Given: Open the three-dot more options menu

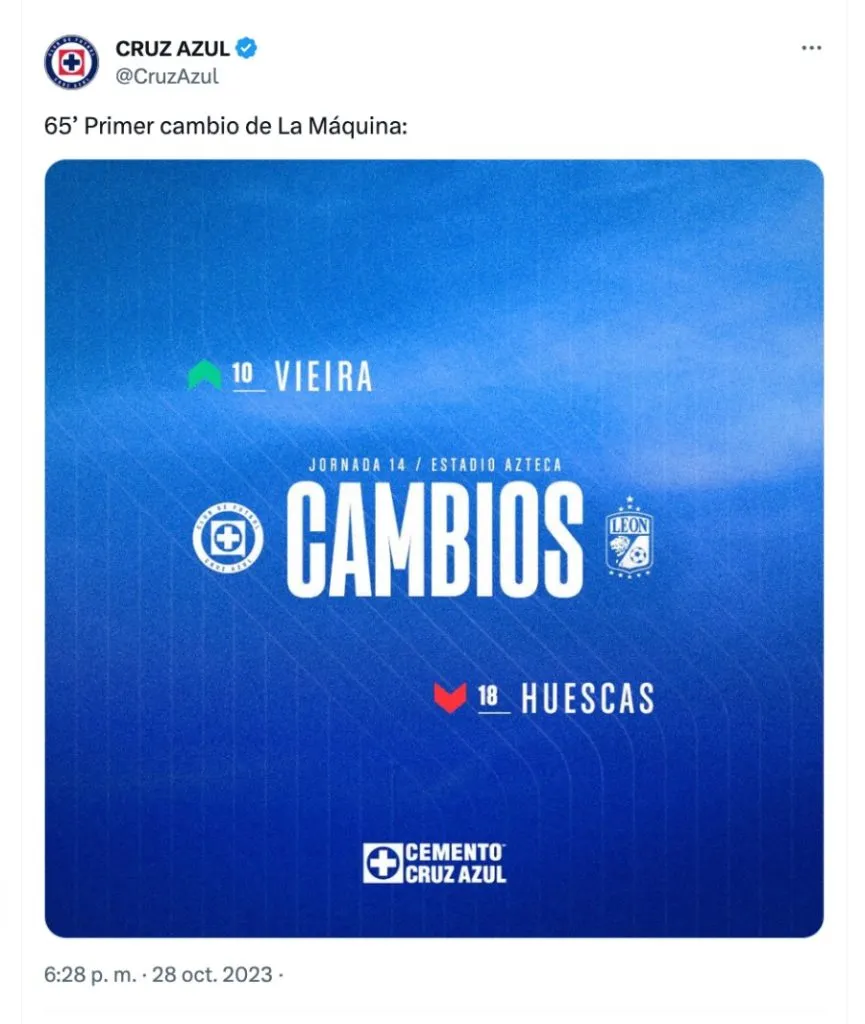Looking at the screenshot, I should tap(812, 49).
